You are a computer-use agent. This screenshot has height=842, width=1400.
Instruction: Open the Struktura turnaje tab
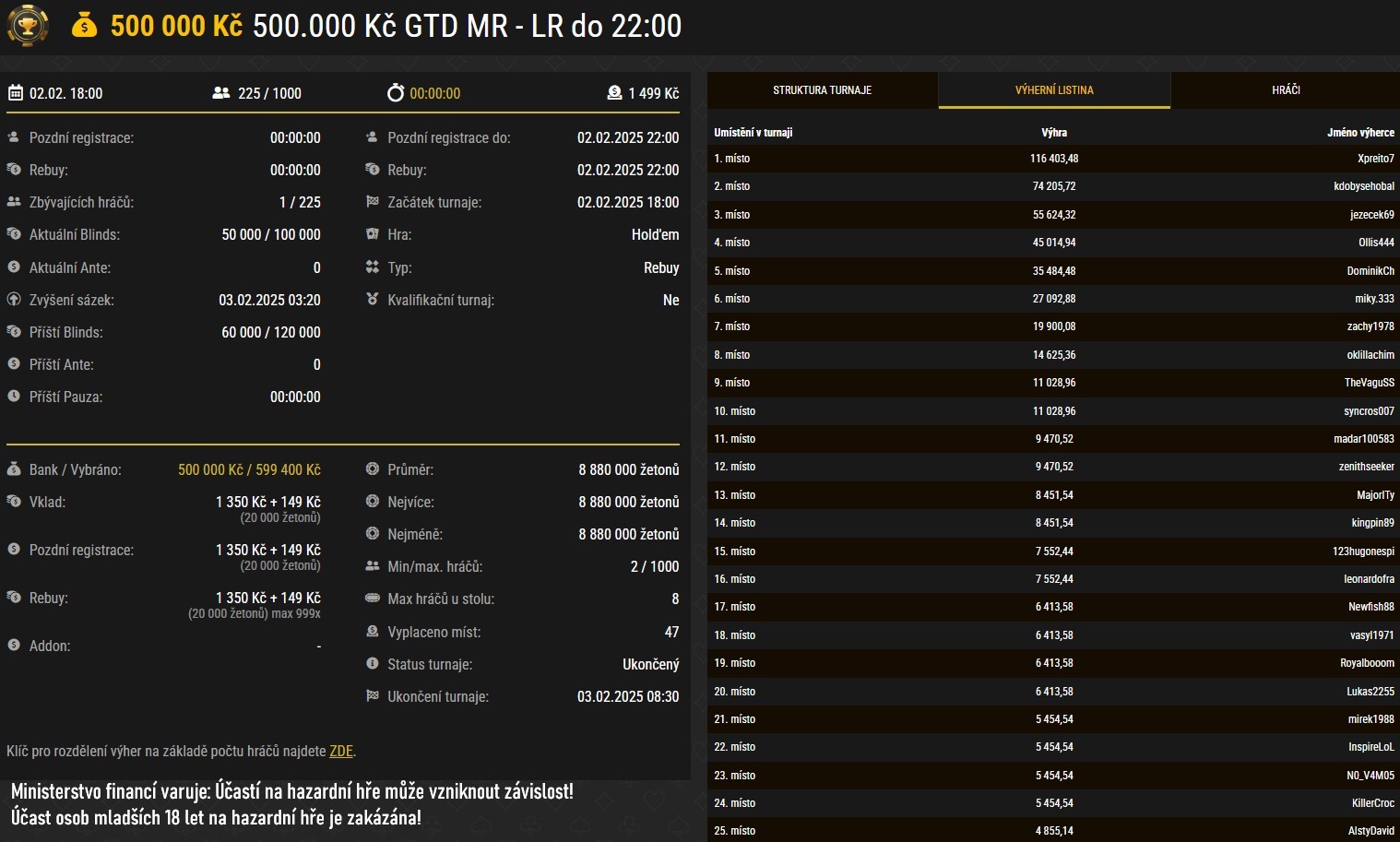click(x=823, y=90)
